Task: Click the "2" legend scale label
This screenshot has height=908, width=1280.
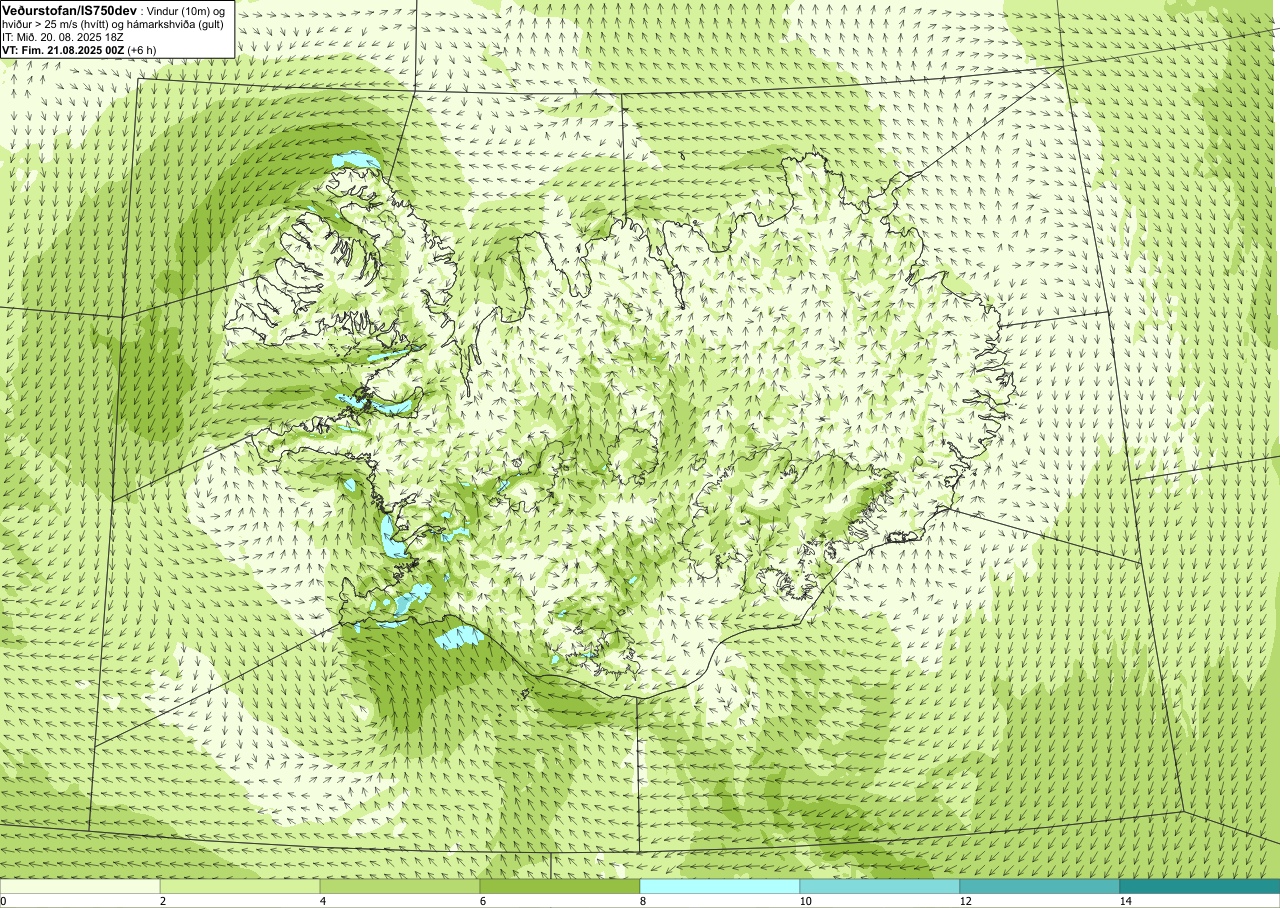Action: [162, 901]
